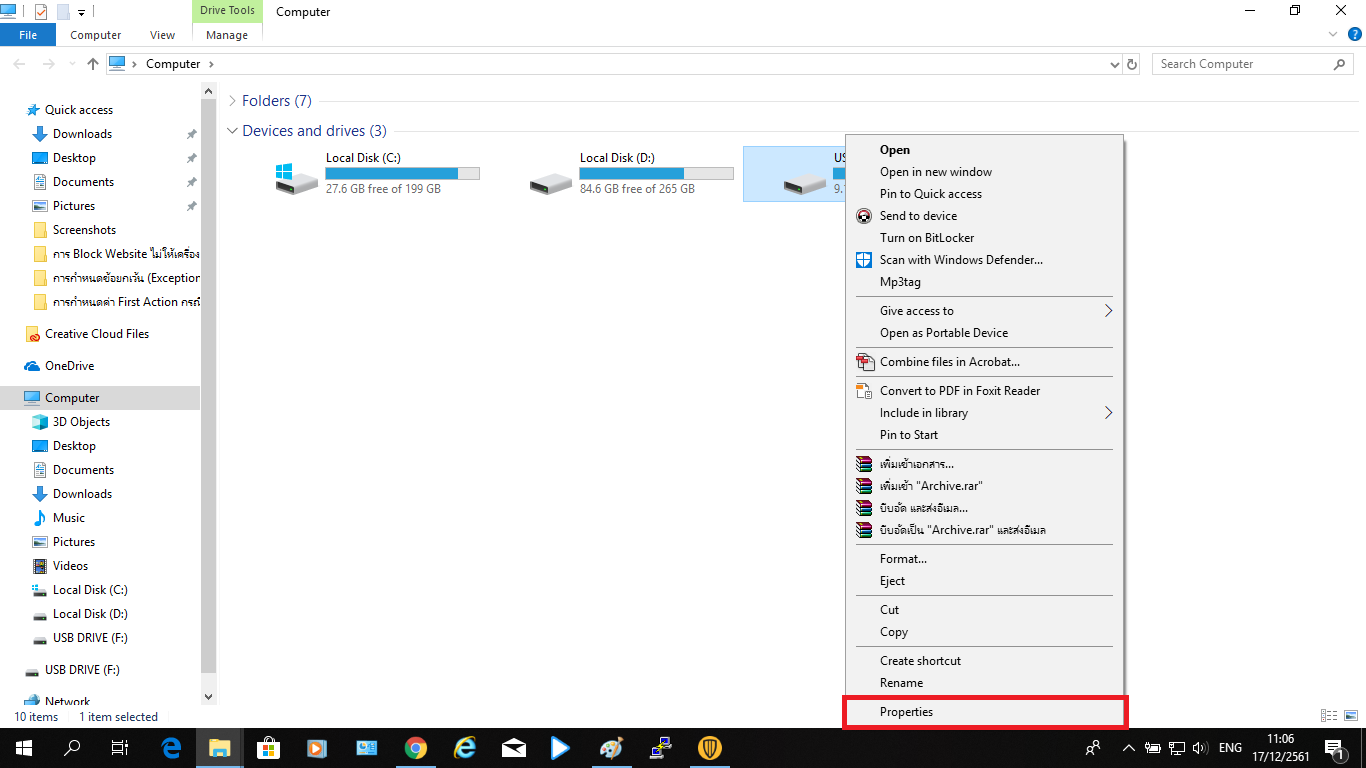Expand the Folders (7) group
Image resolution: width=1366 pixels, height=768 pixels.
pyautogui.click(x=233, y=101)
